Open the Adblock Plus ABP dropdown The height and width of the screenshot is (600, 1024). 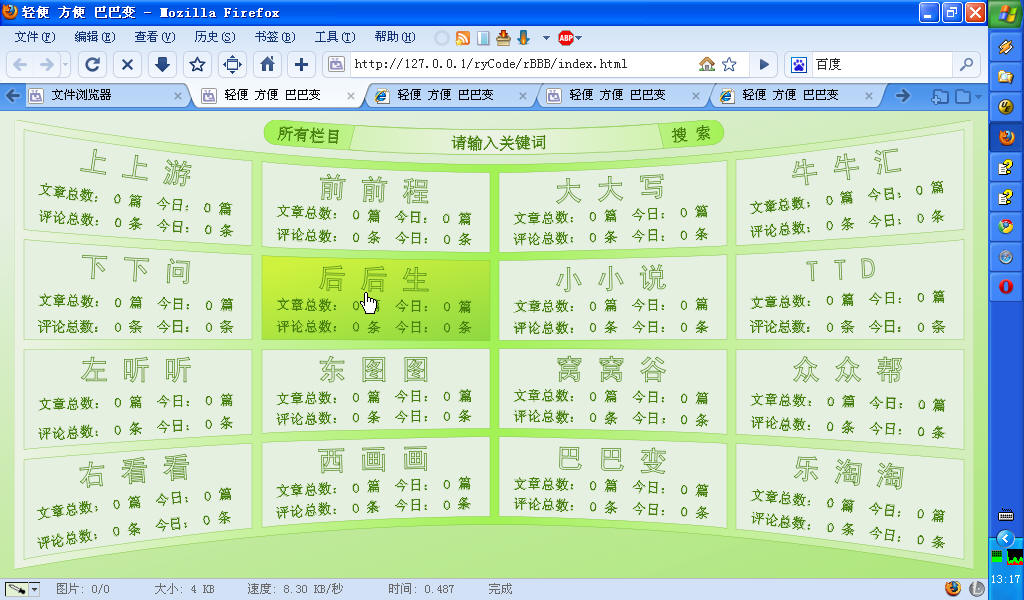coord(570,38)
